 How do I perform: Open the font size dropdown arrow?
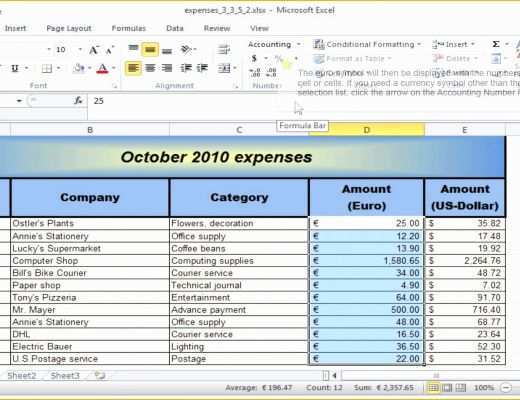click(x=80, y=50)
